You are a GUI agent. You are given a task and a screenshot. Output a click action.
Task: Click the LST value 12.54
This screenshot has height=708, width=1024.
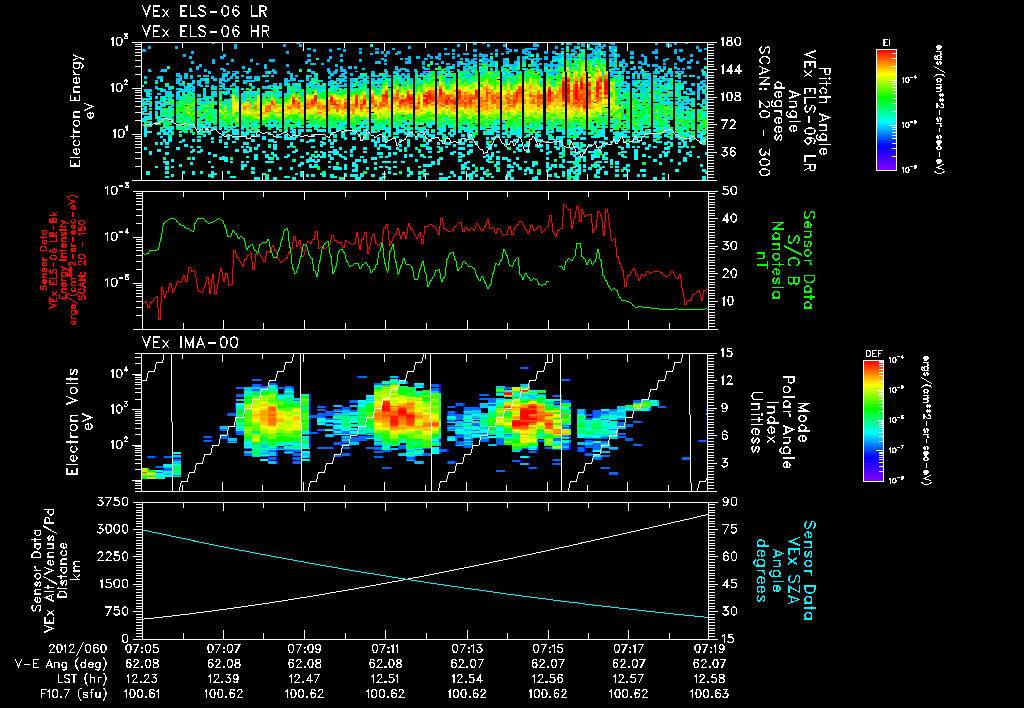pos(466,679)
